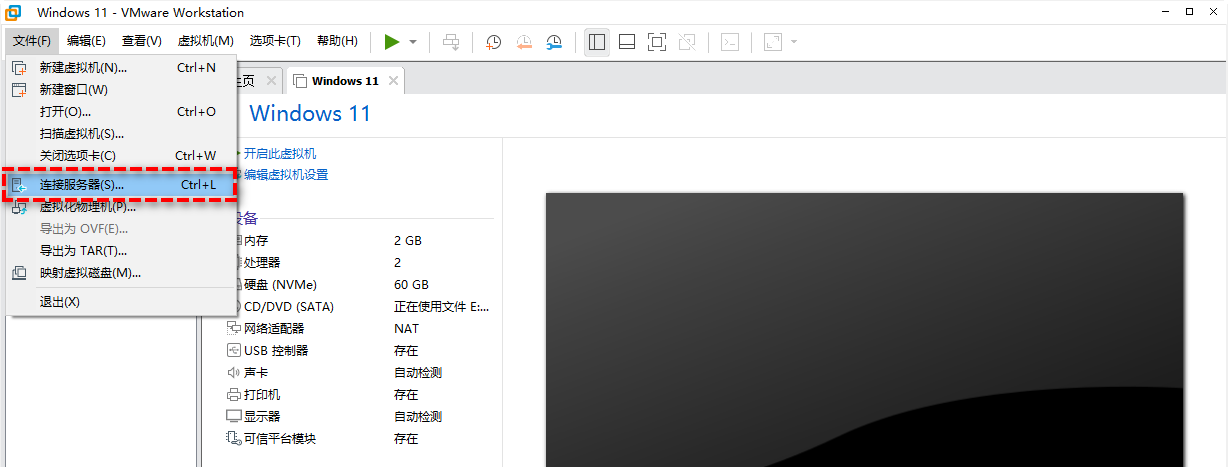Close the Windows 11 tab
This screenshot has height=467, width=1228.
click(393, 81)
